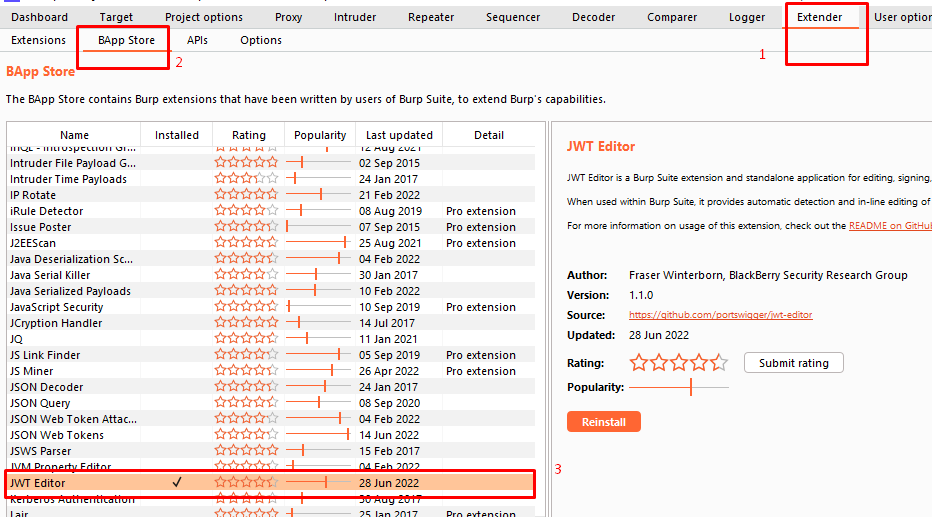
Task: Select the Intruder Time Payloads extension
Action: 271,179
